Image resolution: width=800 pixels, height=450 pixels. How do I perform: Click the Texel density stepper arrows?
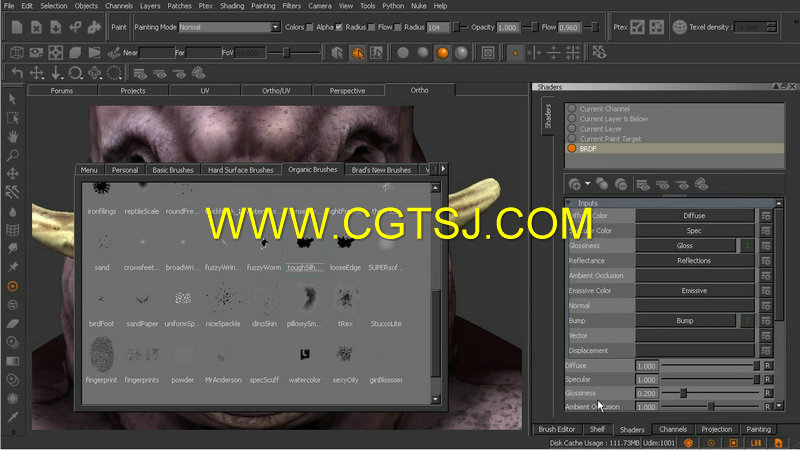771,27
